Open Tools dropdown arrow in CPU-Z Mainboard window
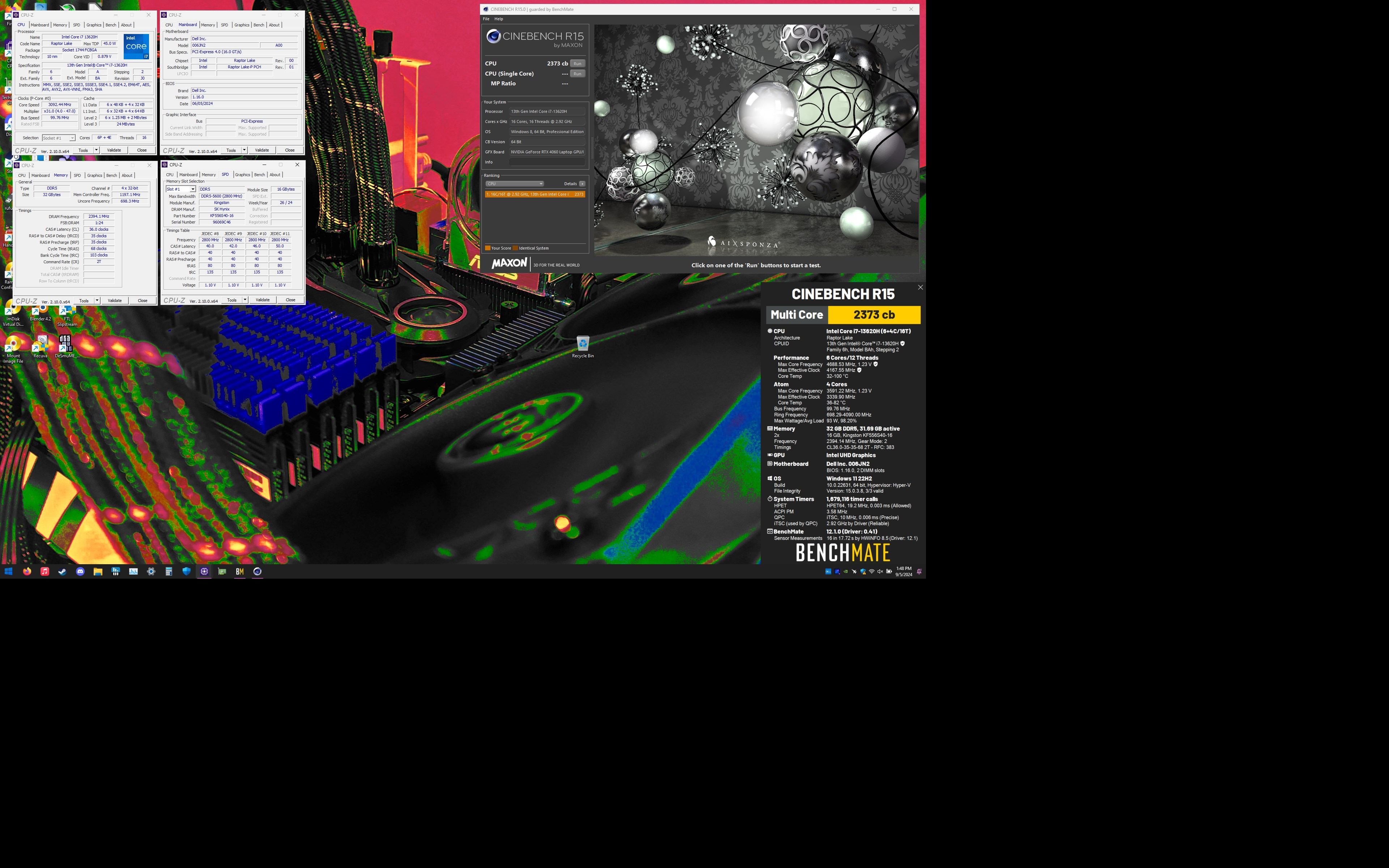The image size is (1389, 868). click(x=244, y=150)
